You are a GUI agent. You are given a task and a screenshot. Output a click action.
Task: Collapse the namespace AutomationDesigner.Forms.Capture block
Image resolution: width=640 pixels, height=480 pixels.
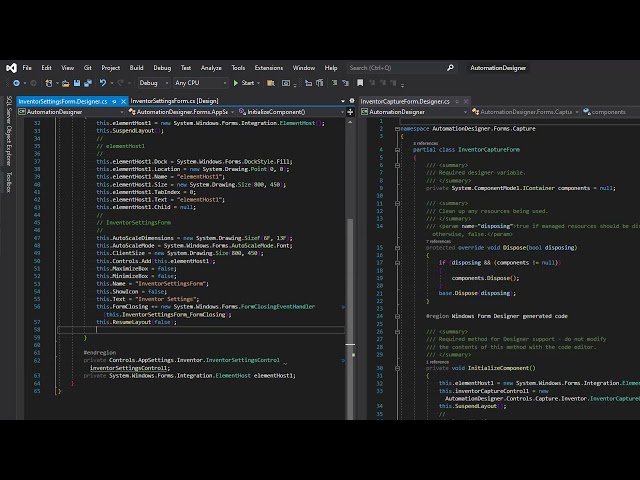click(x=397, y=129)
